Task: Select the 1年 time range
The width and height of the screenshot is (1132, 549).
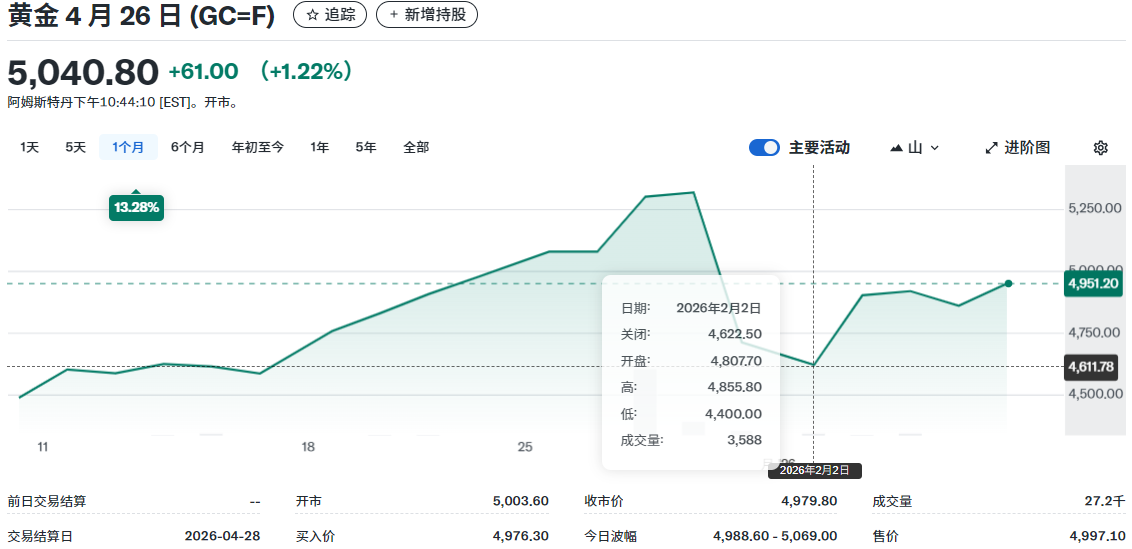Action: 320,147
